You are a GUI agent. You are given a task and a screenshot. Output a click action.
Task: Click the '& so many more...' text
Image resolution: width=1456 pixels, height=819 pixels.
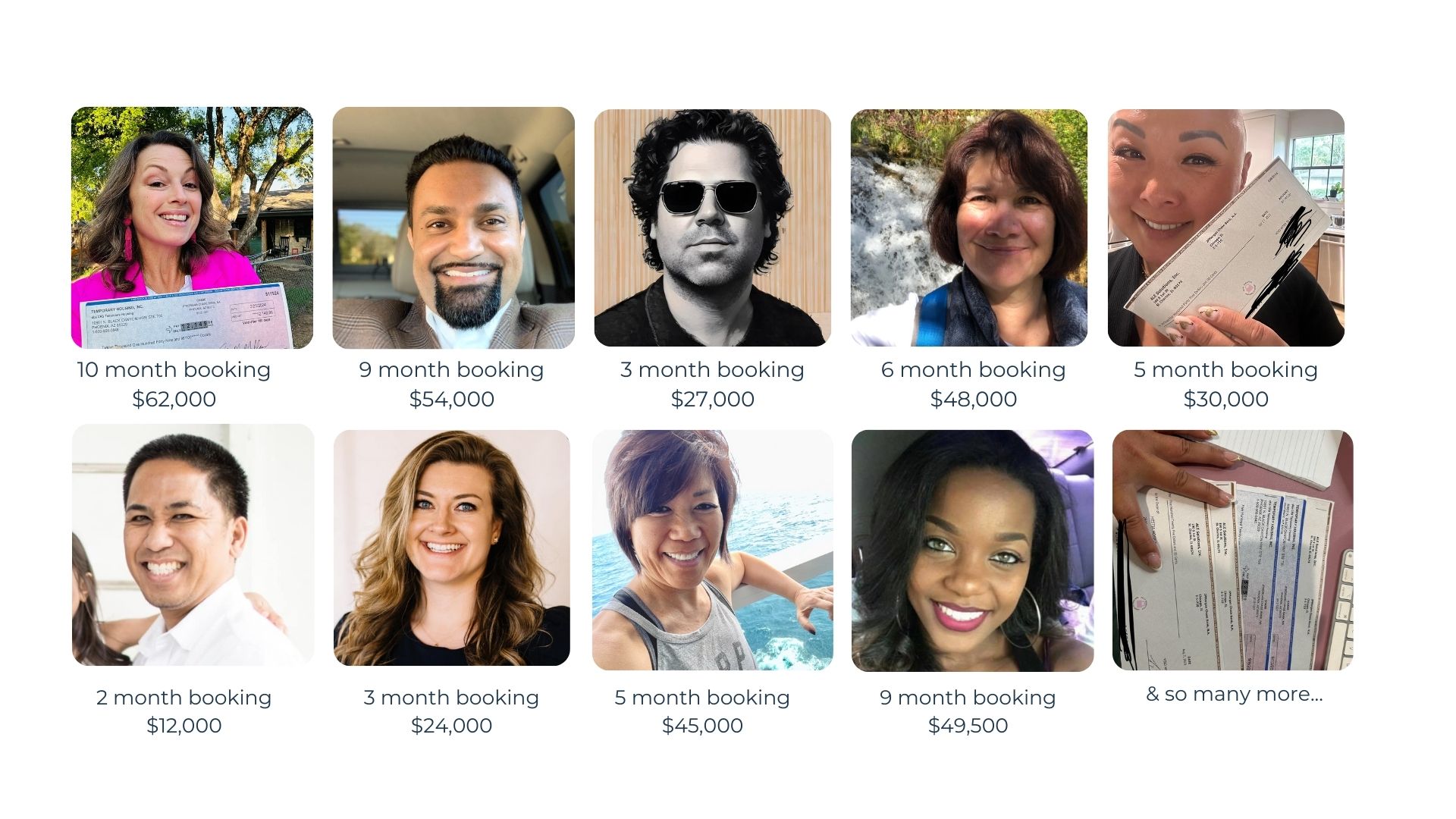(x=1235, y=694)
